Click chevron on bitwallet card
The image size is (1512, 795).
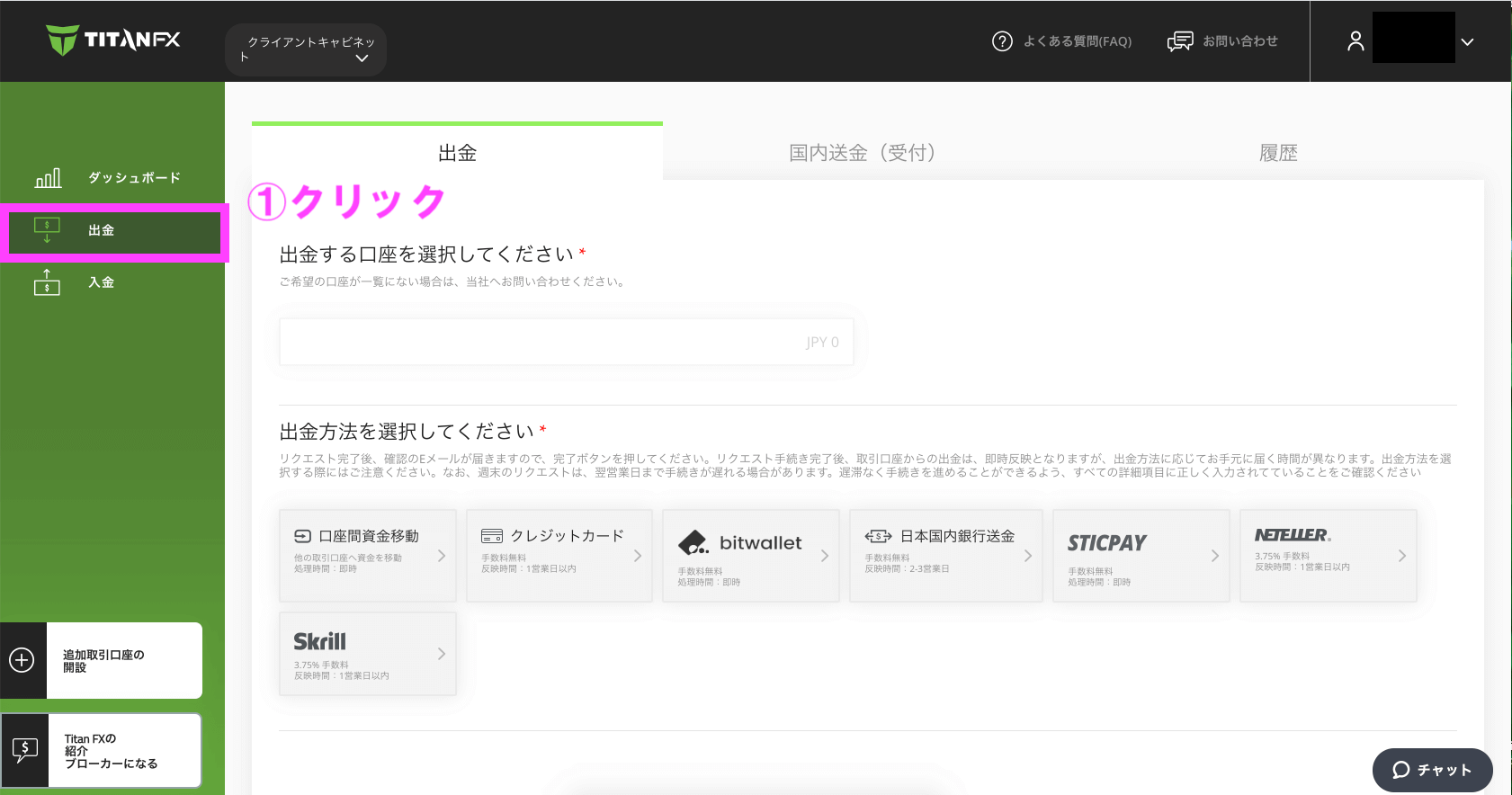(825, 556)
